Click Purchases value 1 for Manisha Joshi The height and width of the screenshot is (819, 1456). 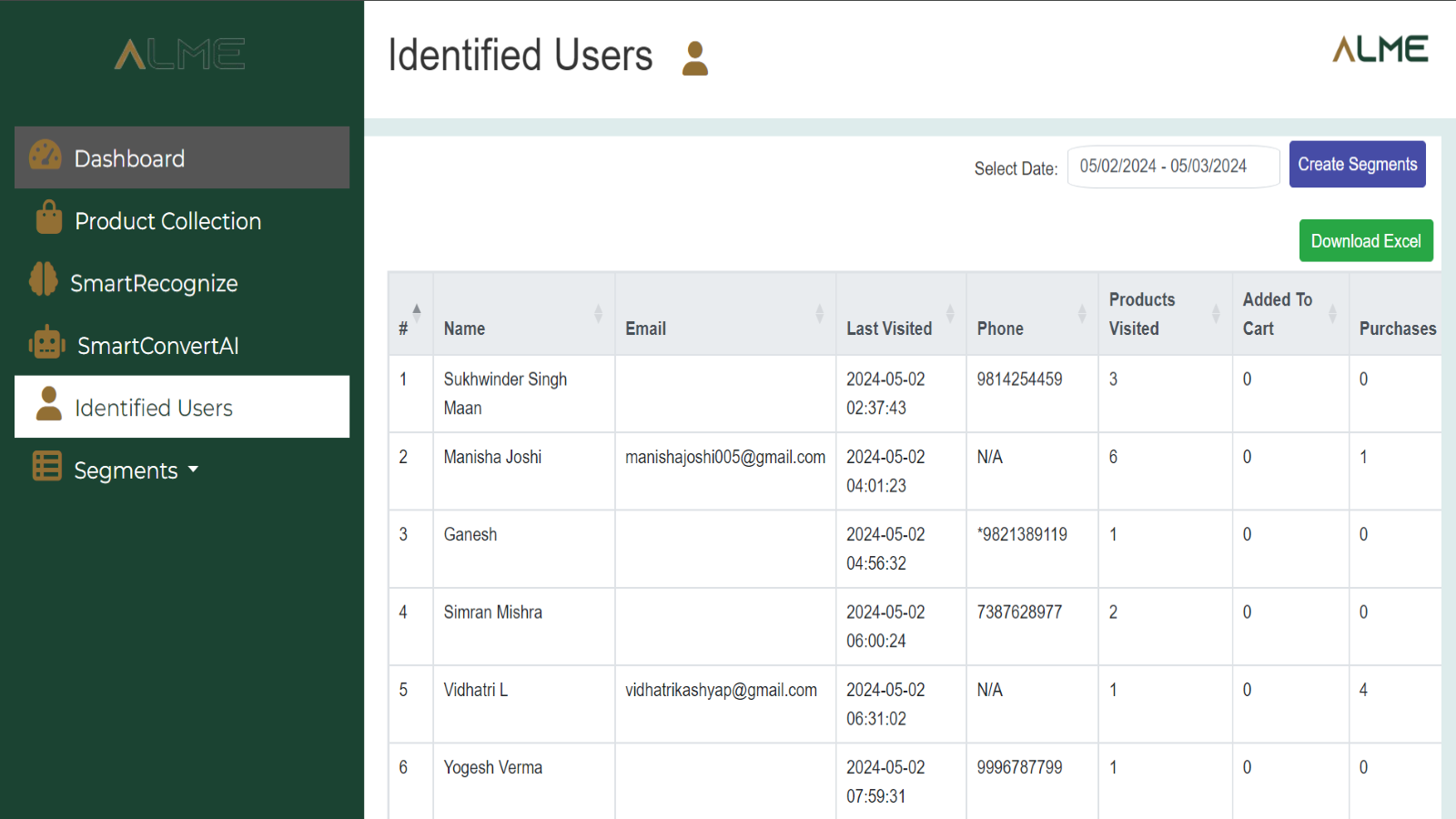pos(1363,457)
